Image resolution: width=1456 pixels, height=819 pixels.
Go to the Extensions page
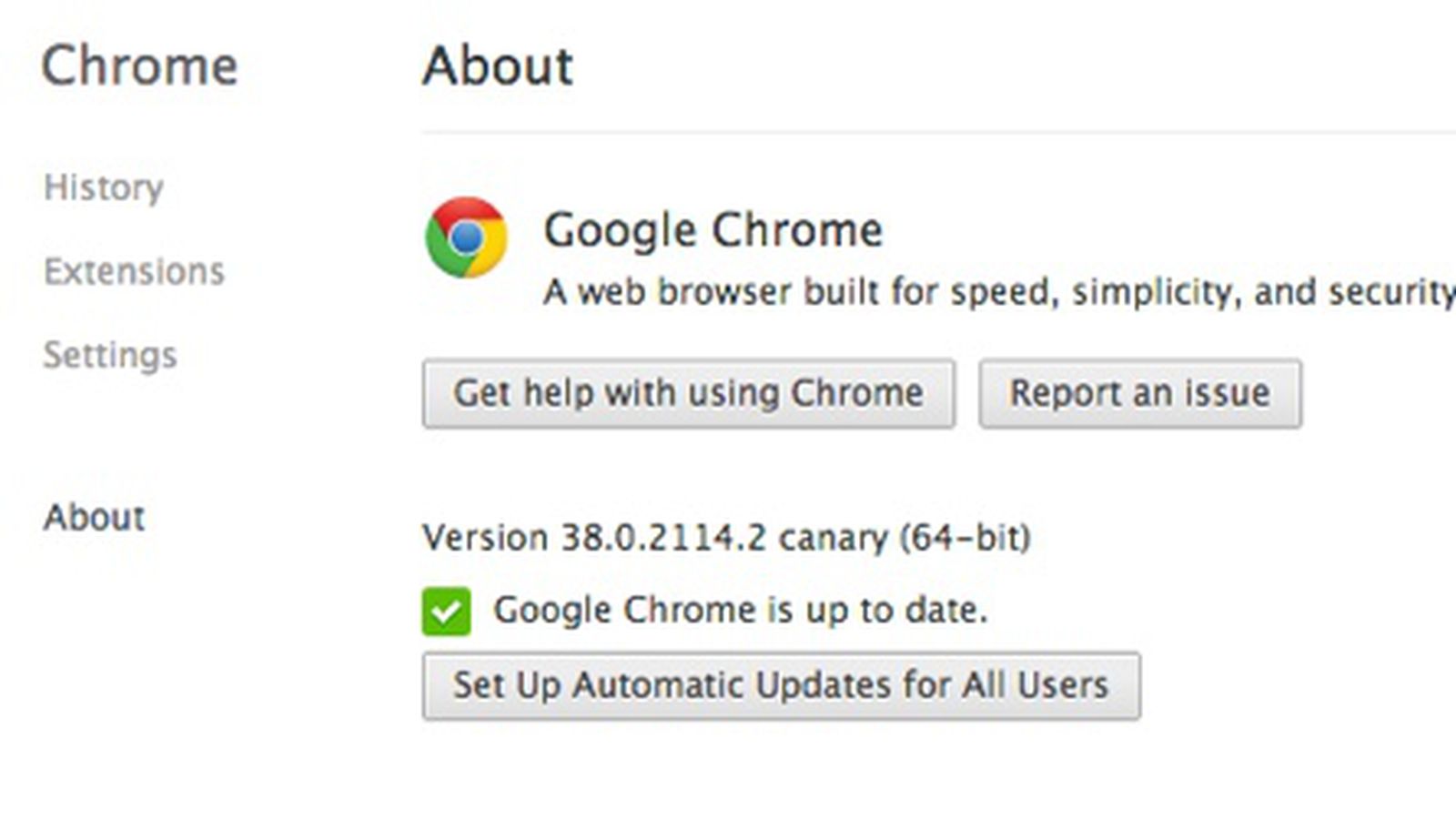pos(134,271)
